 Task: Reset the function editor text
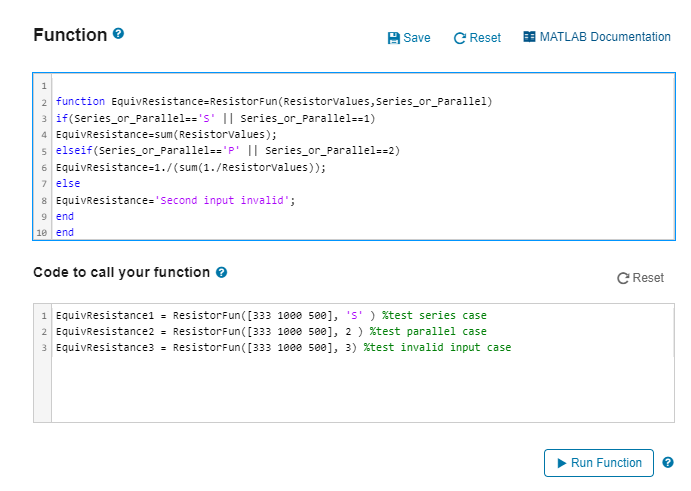[477, 38]
